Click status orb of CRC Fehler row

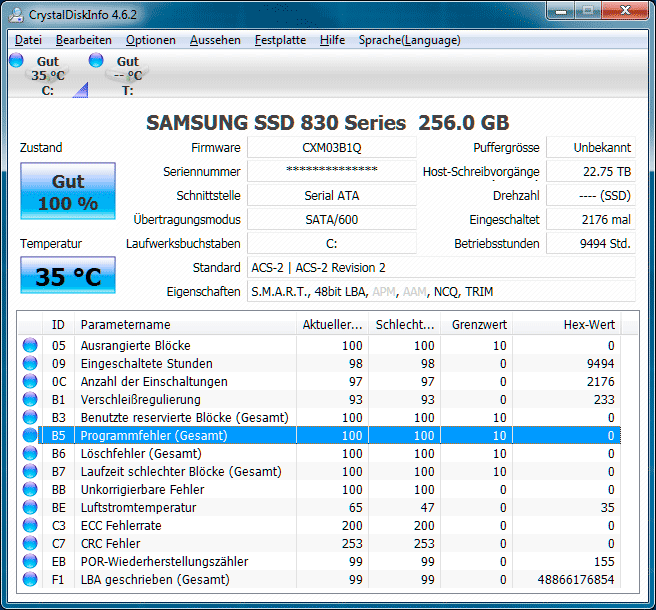click(30, 543)
